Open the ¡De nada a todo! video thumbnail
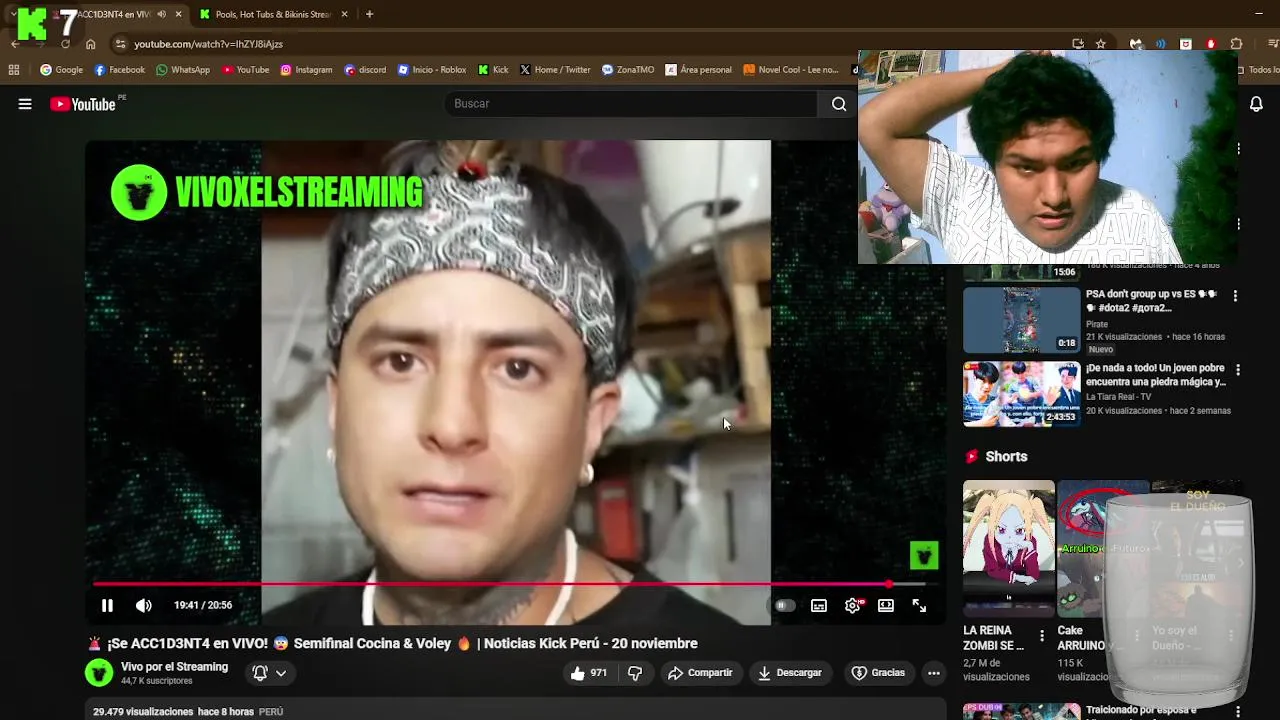The image size is (1280, 720). [x=1022, y=394]
